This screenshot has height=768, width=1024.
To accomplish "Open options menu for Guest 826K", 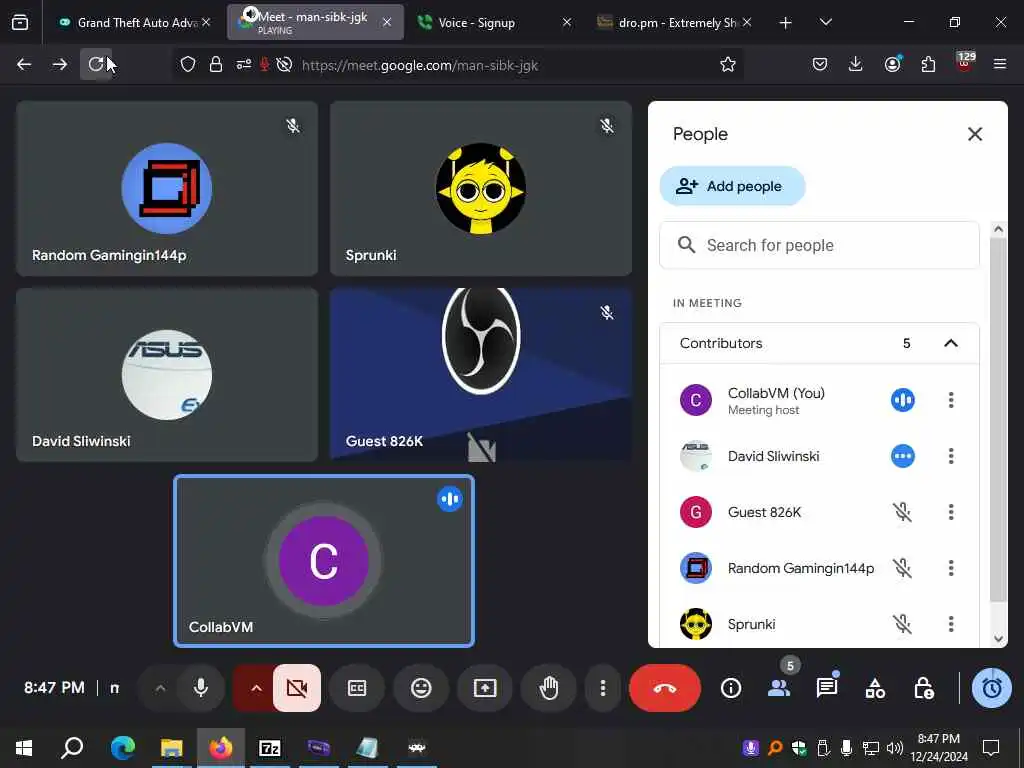I will pyautogui.click(x=951, y=512).
